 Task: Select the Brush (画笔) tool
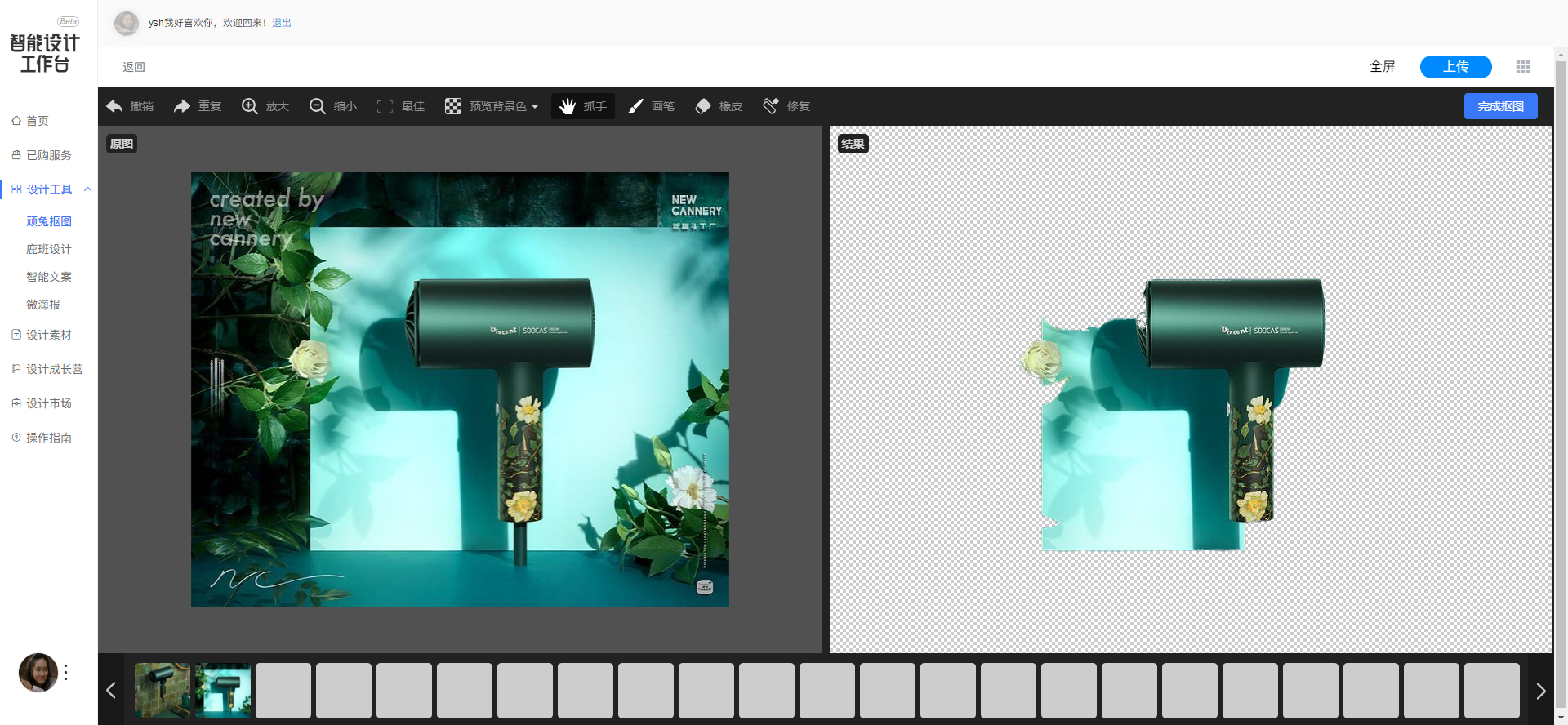point(635,106)
